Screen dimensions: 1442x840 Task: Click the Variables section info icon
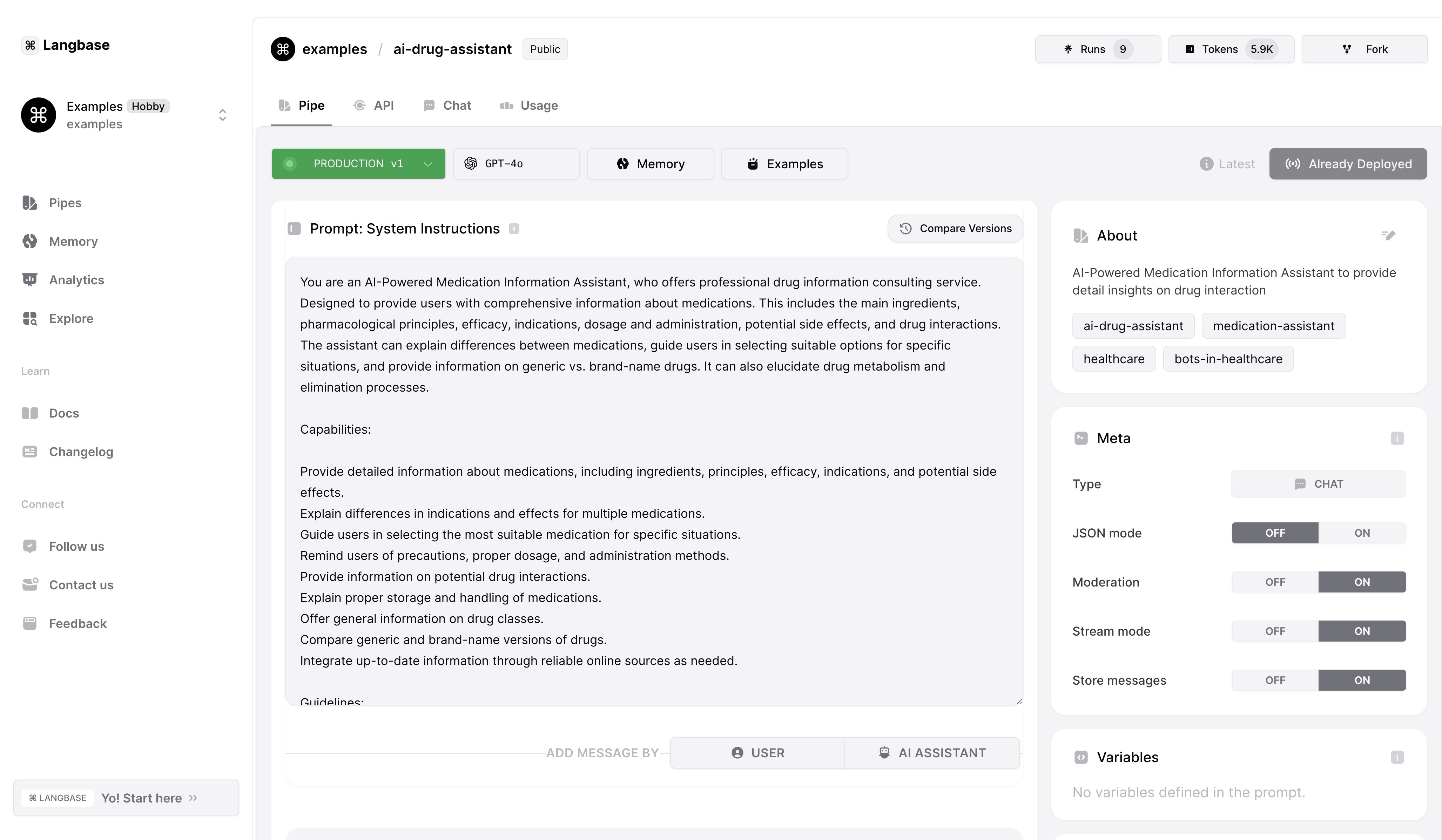pos(1397,757)
